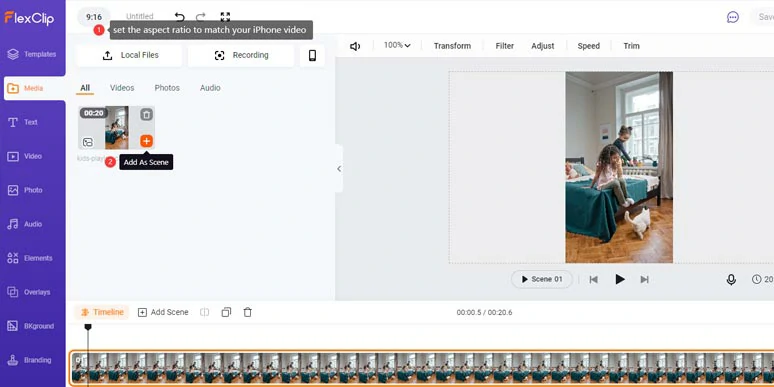Screen dimensions: 774x387
Task: Click the orange Add As Scene plus button
Action: [x=146, y=141]
